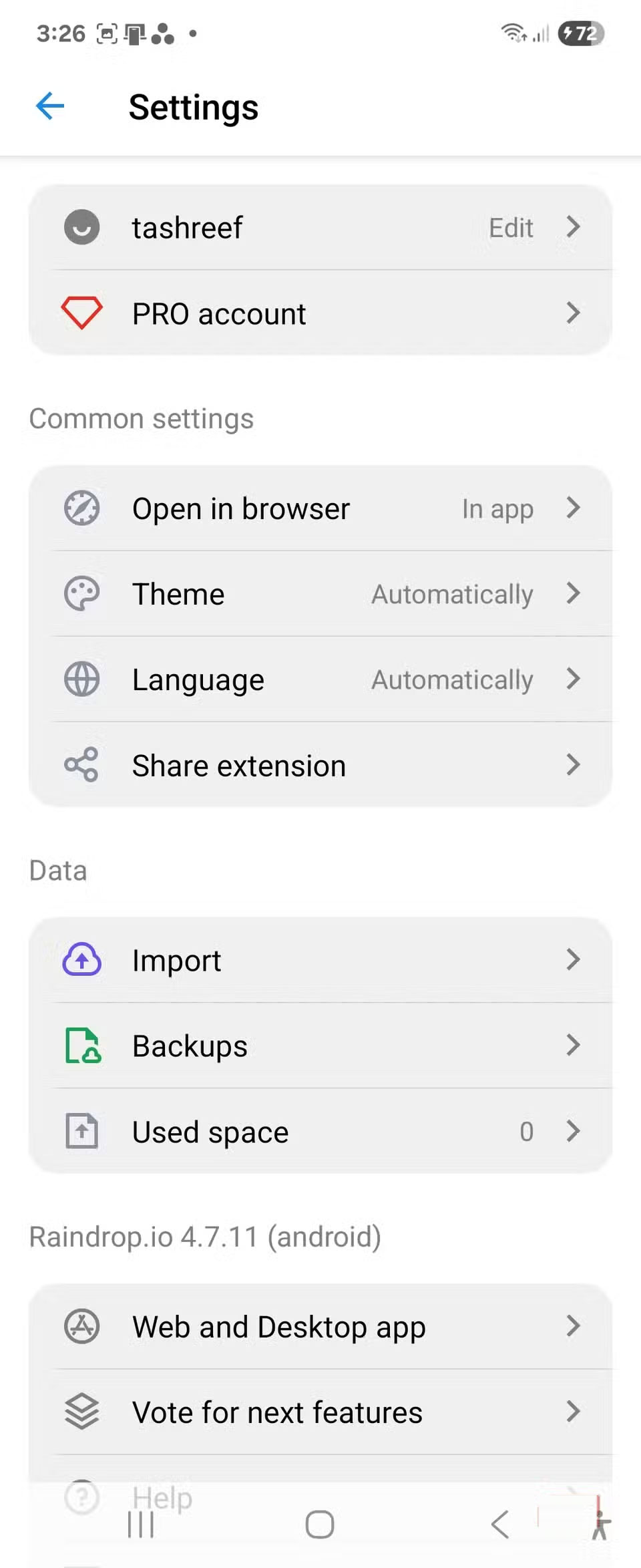Open PRO account chevron arrow
The height and width of the screenshot is (1568, 641).
(572, 313)
